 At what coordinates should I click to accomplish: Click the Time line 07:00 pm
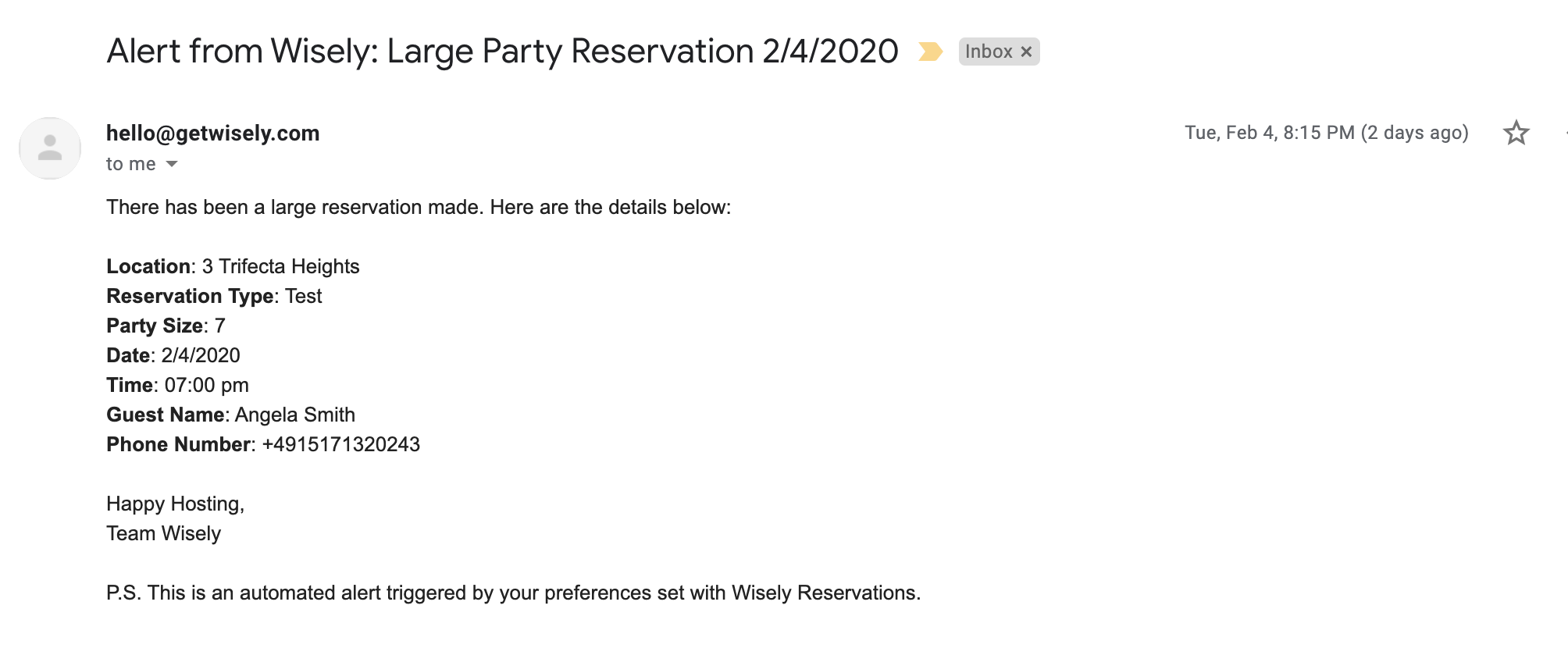pyautogui.click(x=177, y=385)
